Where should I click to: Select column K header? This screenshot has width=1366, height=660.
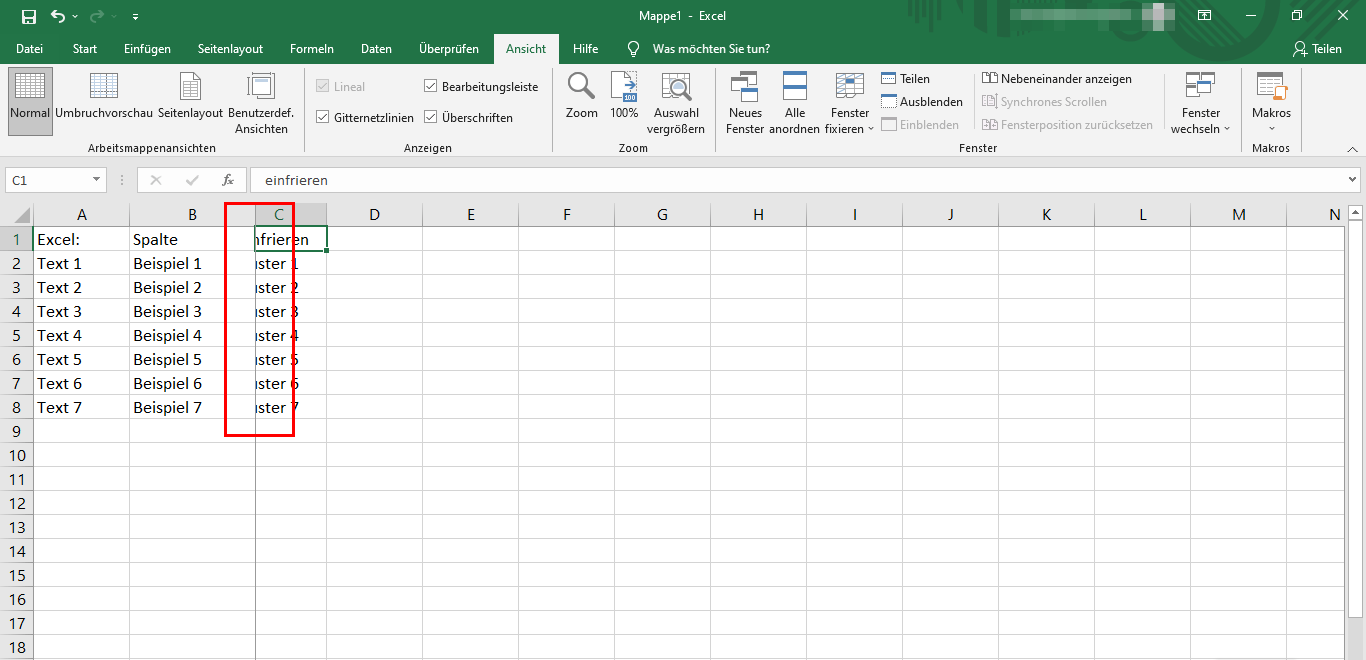tap(1046, 214)
